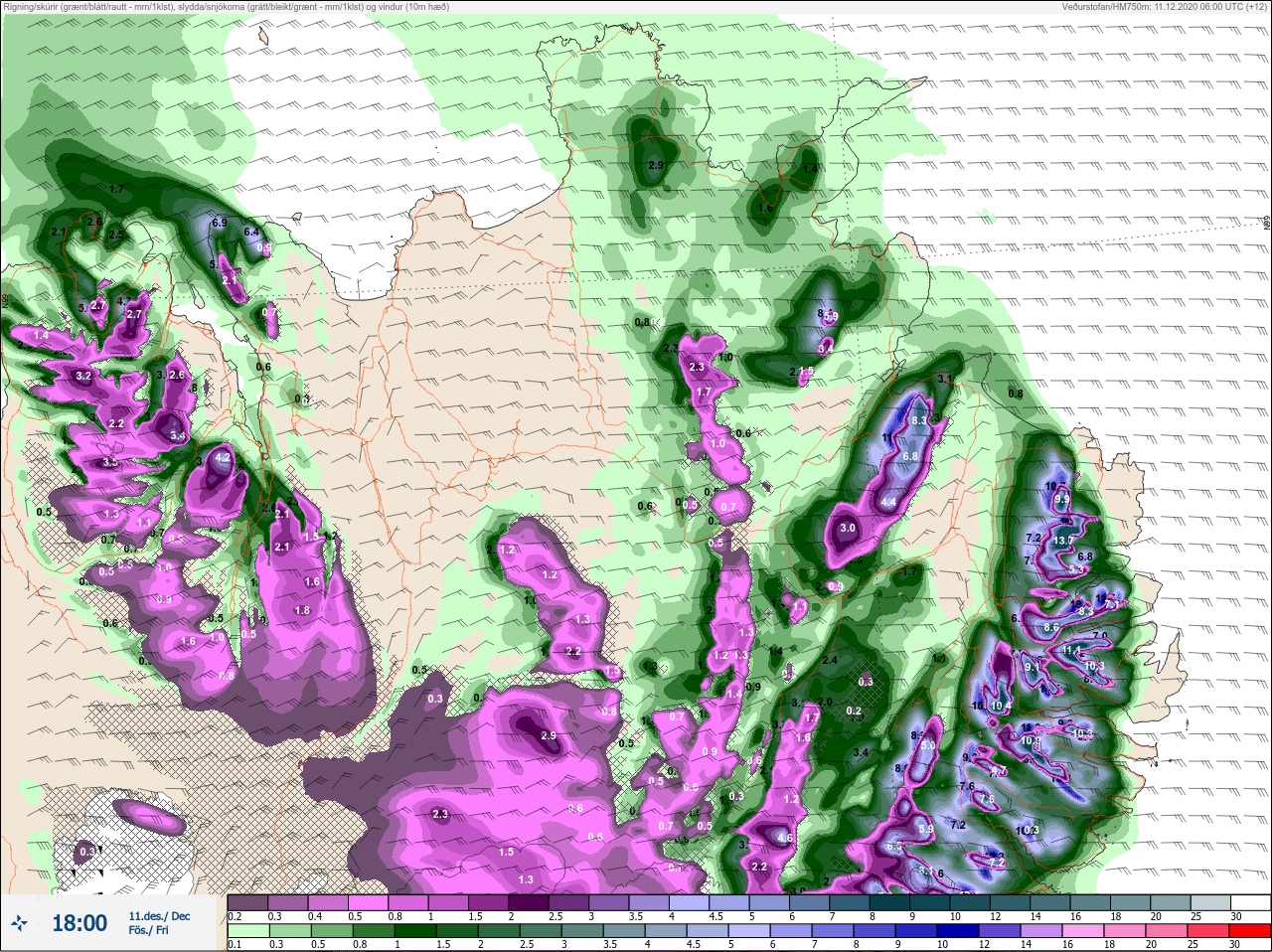1272x952 pixels.
Task: Pick the pink top-row swatch labeled 0.5
Action: (x=369, y=903)
